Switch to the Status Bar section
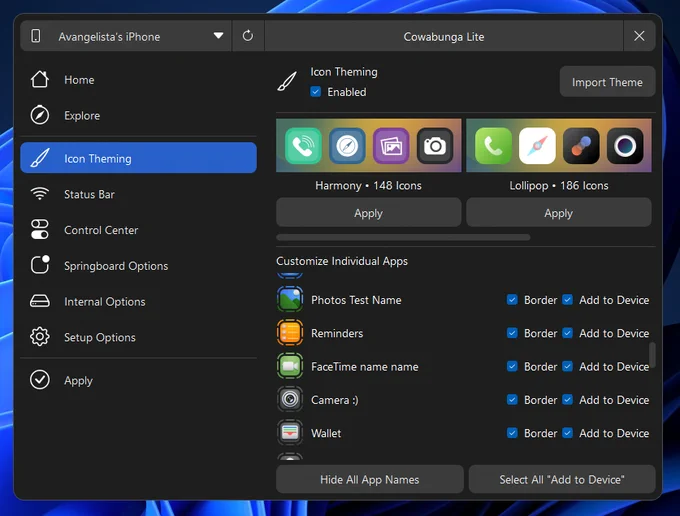Image resolution: width=680 pixels, height=516 pixels. tap(138, 194)
